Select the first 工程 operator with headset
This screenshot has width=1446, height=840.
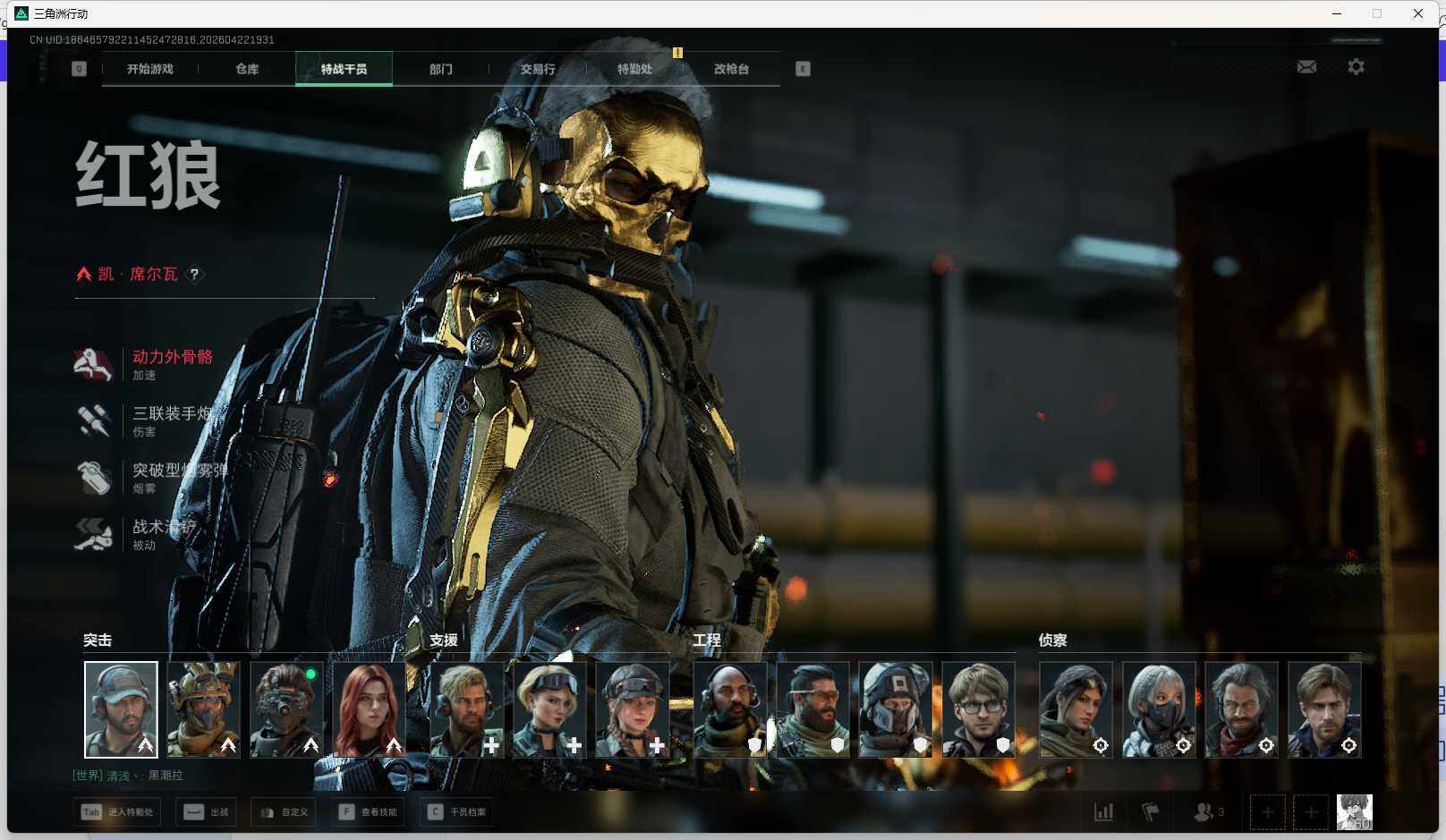pos(730,709)
